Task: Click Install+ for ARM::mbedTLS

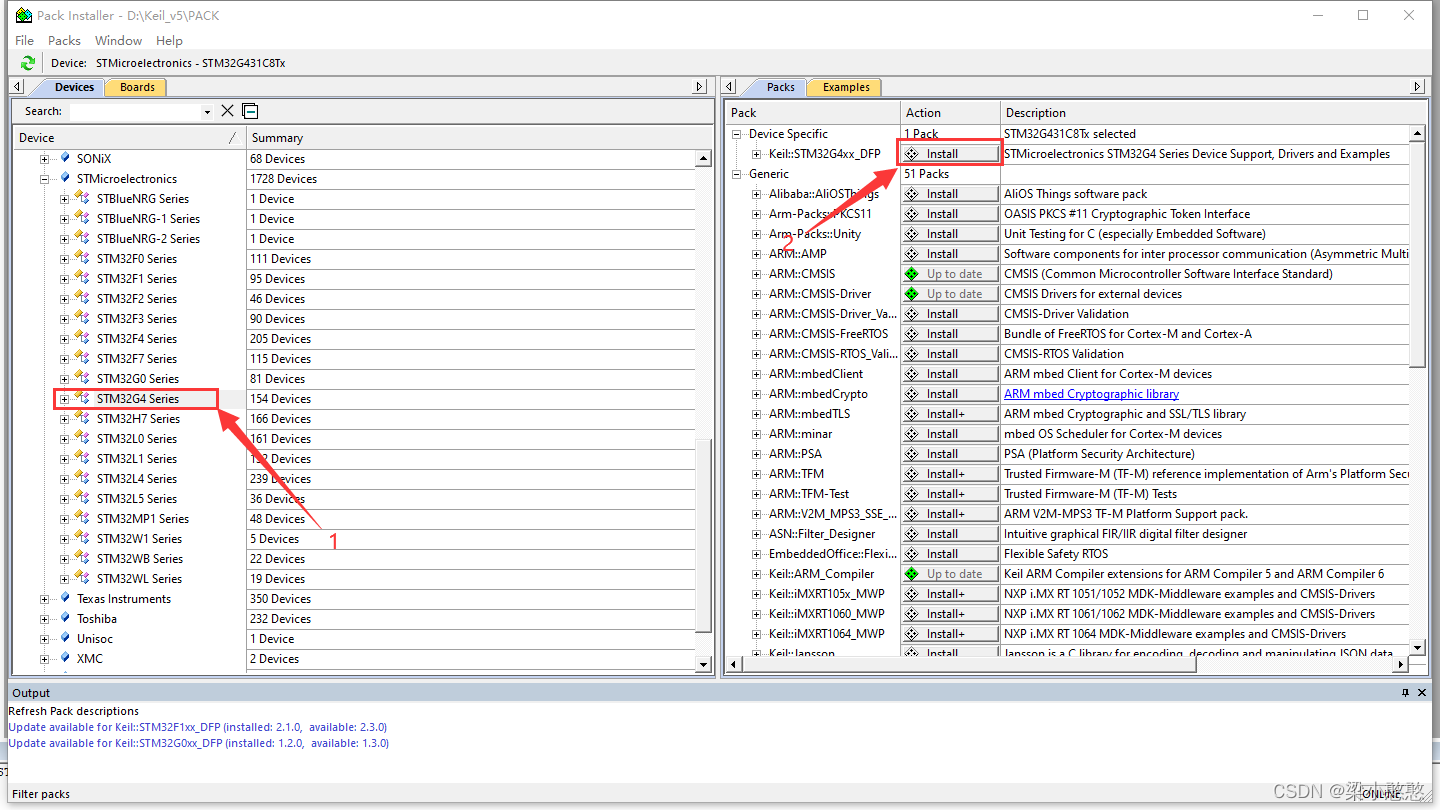Action: pos(950,414)
